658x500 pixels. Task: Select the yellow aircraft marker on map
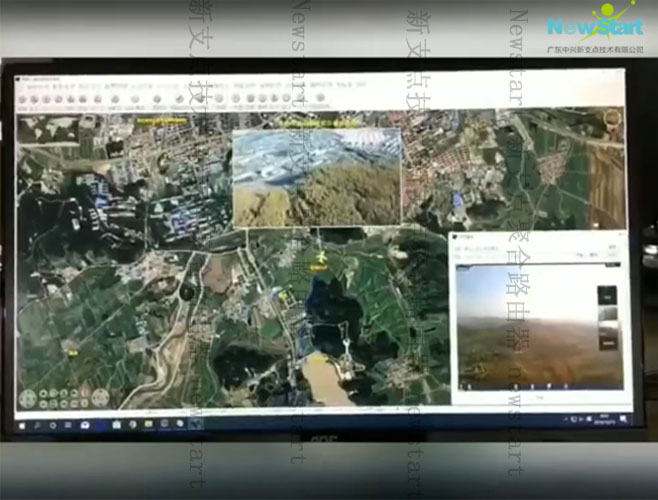pyautogui.click(x=321, y=256)
